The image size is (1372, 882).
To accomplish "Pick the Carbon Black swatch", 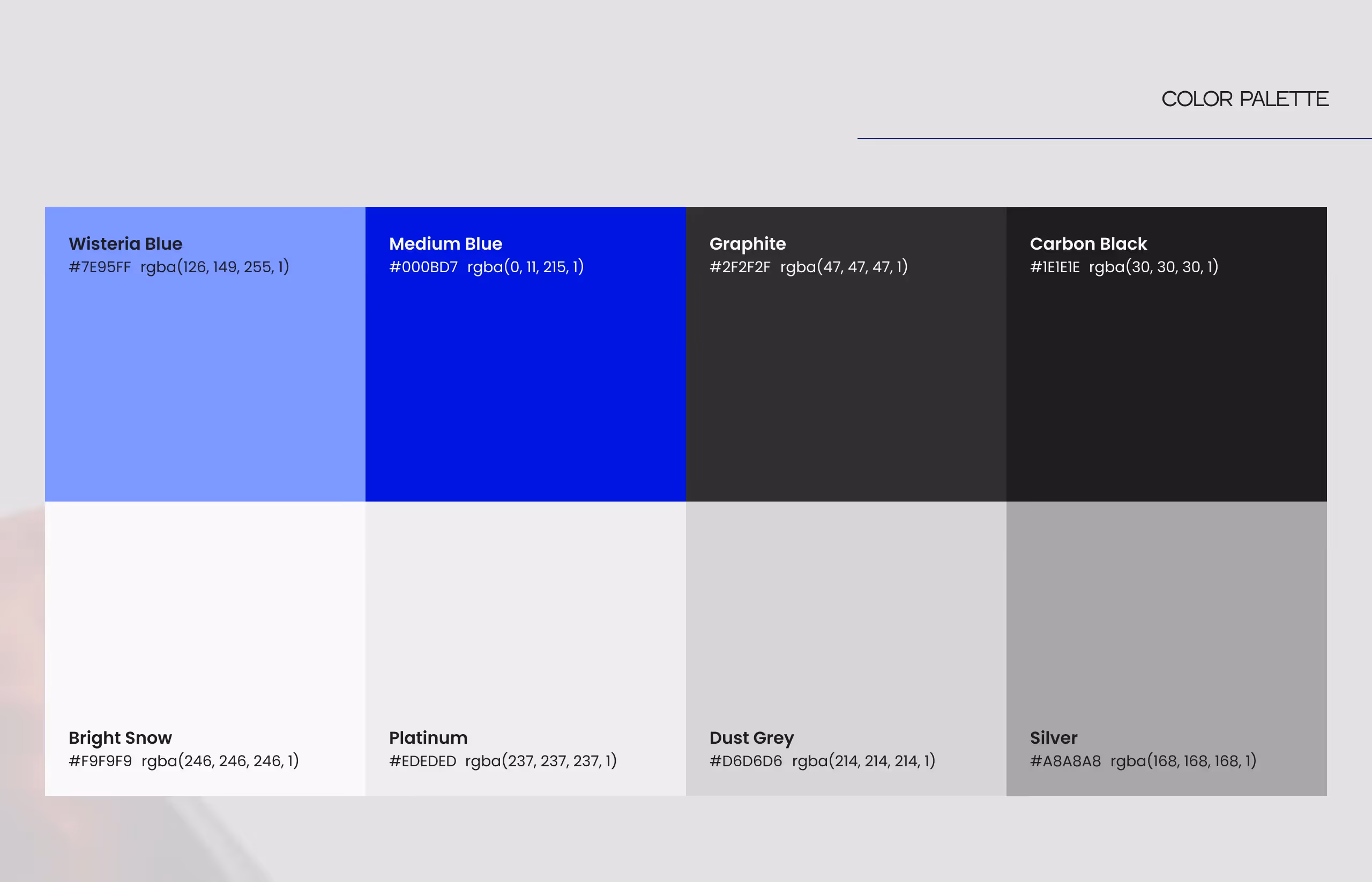I will 1166,354.
